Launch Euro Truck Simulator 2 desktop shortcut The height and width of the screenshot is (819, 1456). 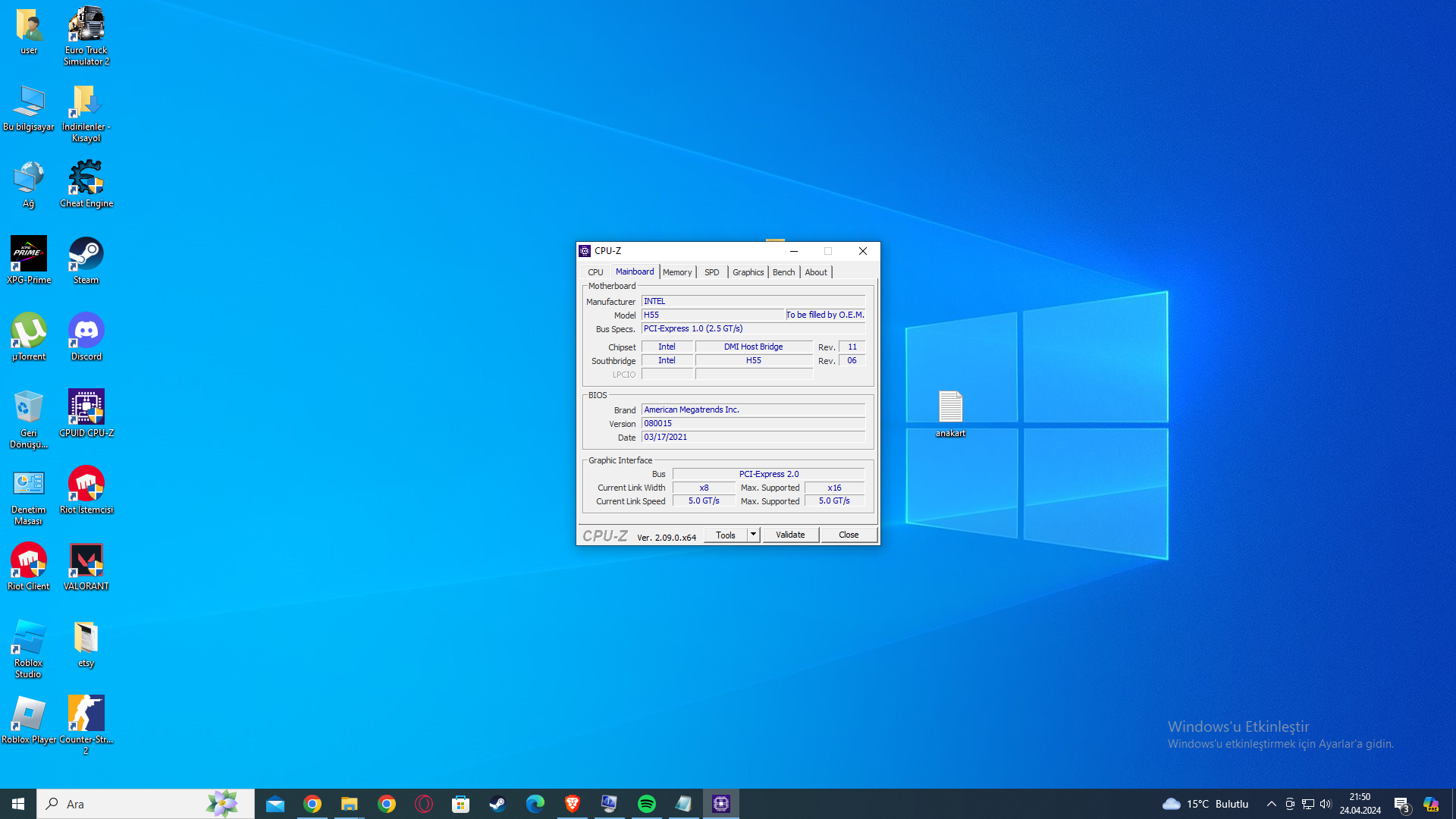tap(86, 36)
